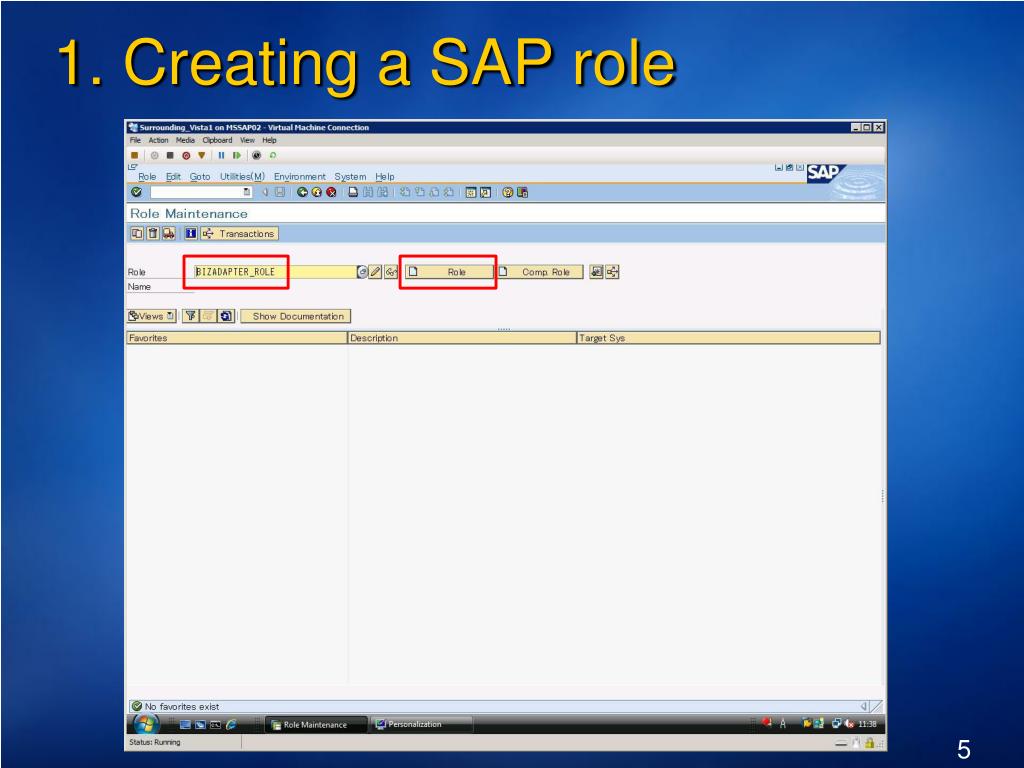Screen dimensions: 1024x768
Task: Click the Create Shortcut icon
Action: point(485,192)
